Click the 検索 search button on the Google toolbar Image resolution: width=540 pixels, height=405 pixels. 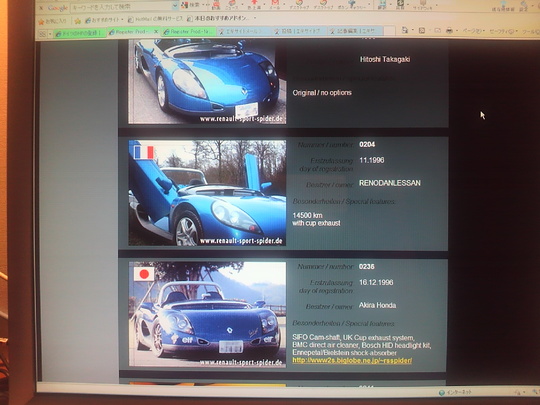(x=190, y=5)
